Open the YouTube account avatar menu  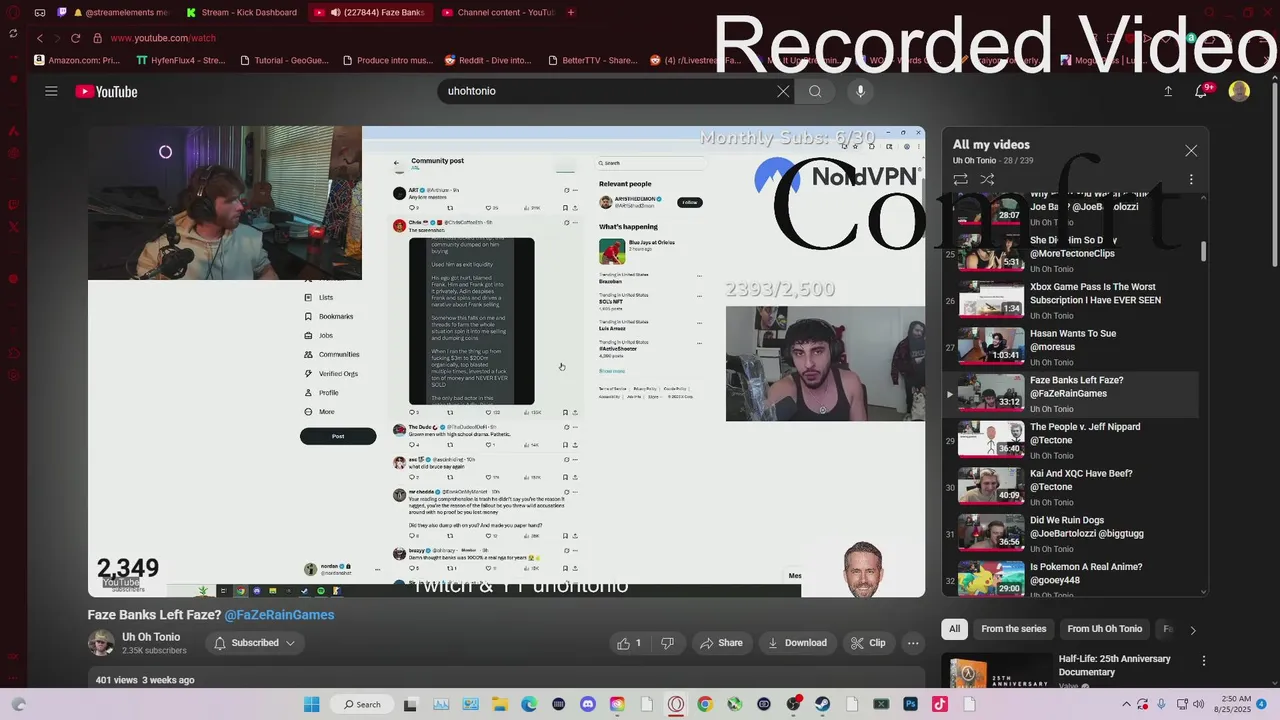[1239, 91]
